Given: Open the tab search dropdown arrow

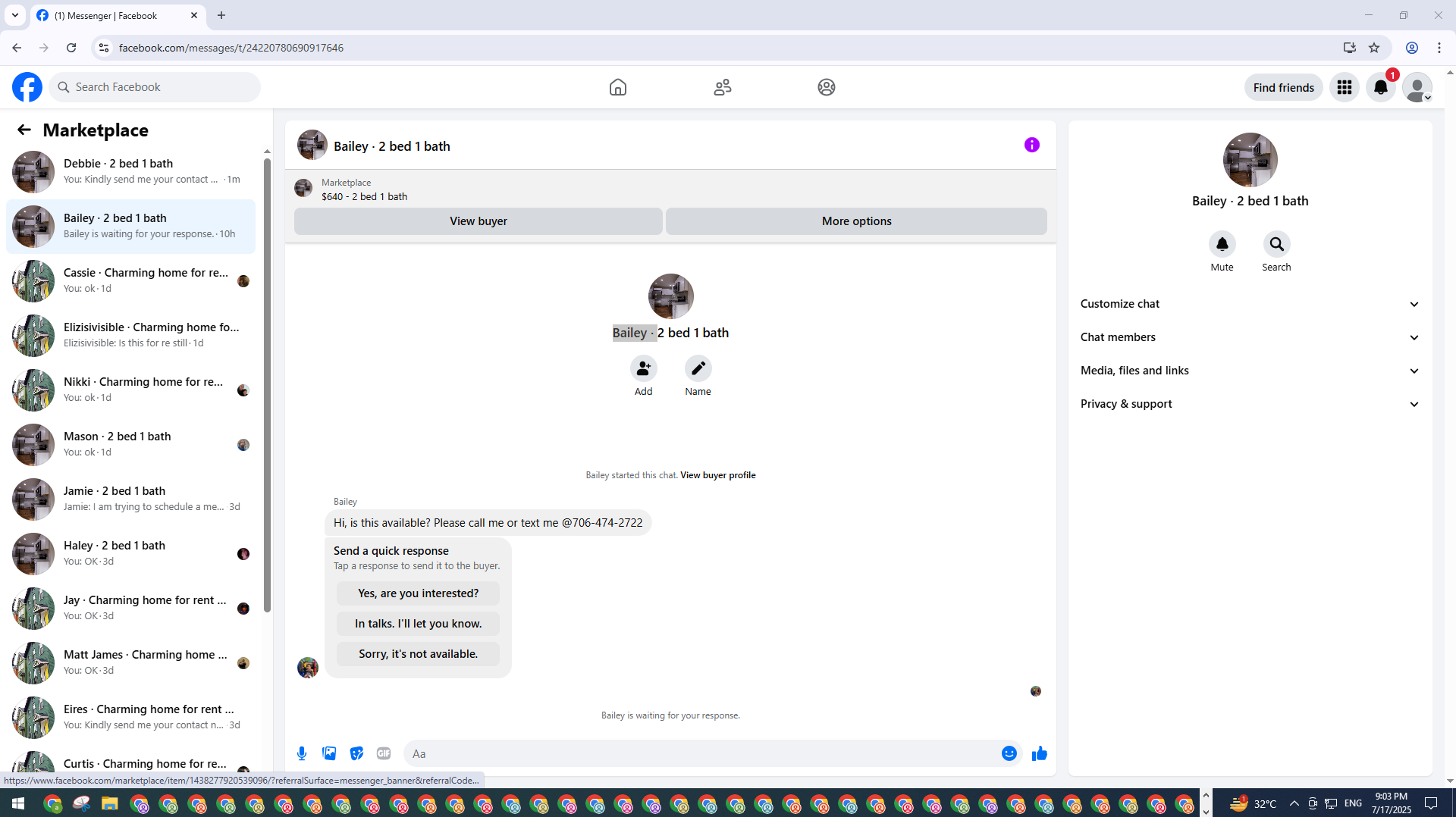Looking at the screenshot, I should (x=15, y=15).
